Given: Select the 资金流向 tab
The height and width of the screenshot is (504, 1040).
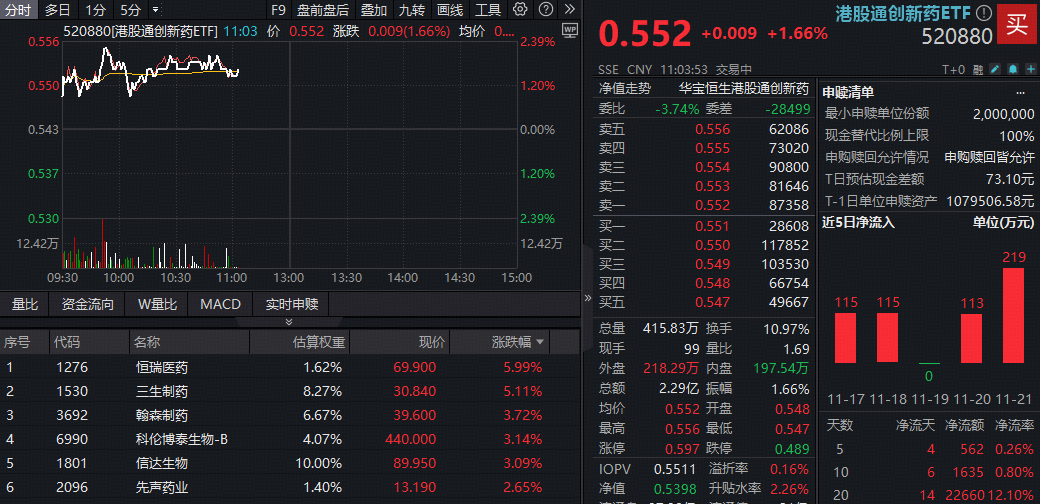Looking at the screenshot, I should tap(88, 304).
